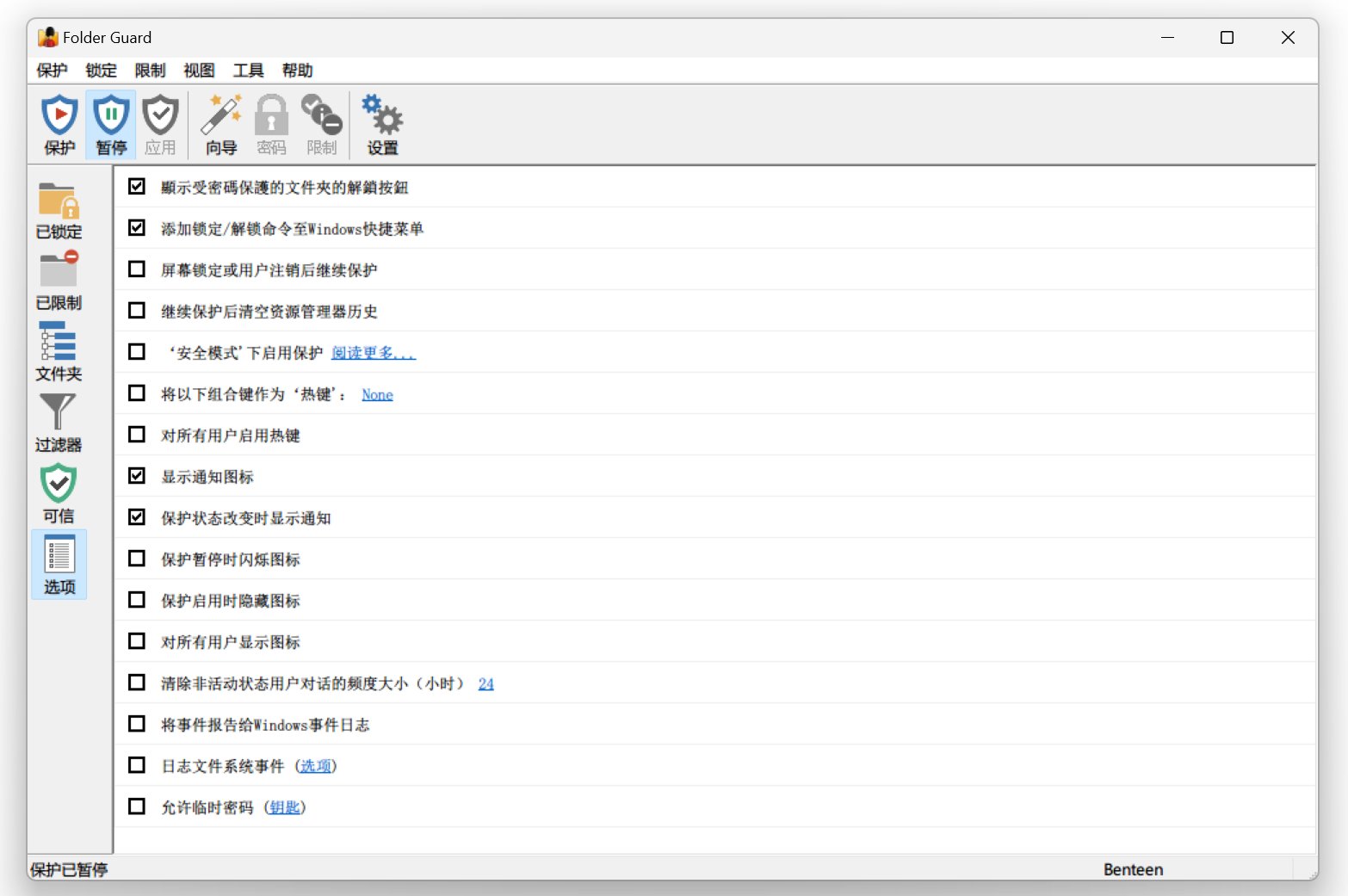1348x896 pixels.
Task: Click the None hotkey link
Action: [377, 394]
